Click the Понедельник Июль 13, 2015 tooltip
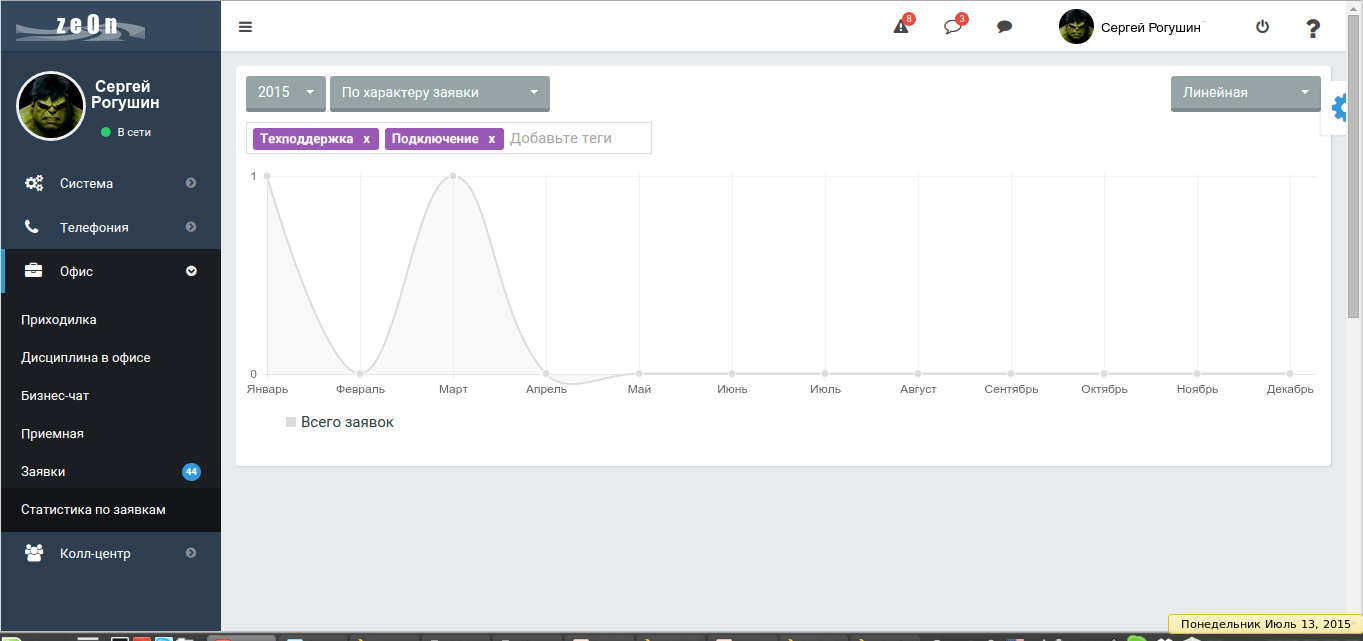The width and height of the screenshot is (1363, 641). coord(1265,624)
